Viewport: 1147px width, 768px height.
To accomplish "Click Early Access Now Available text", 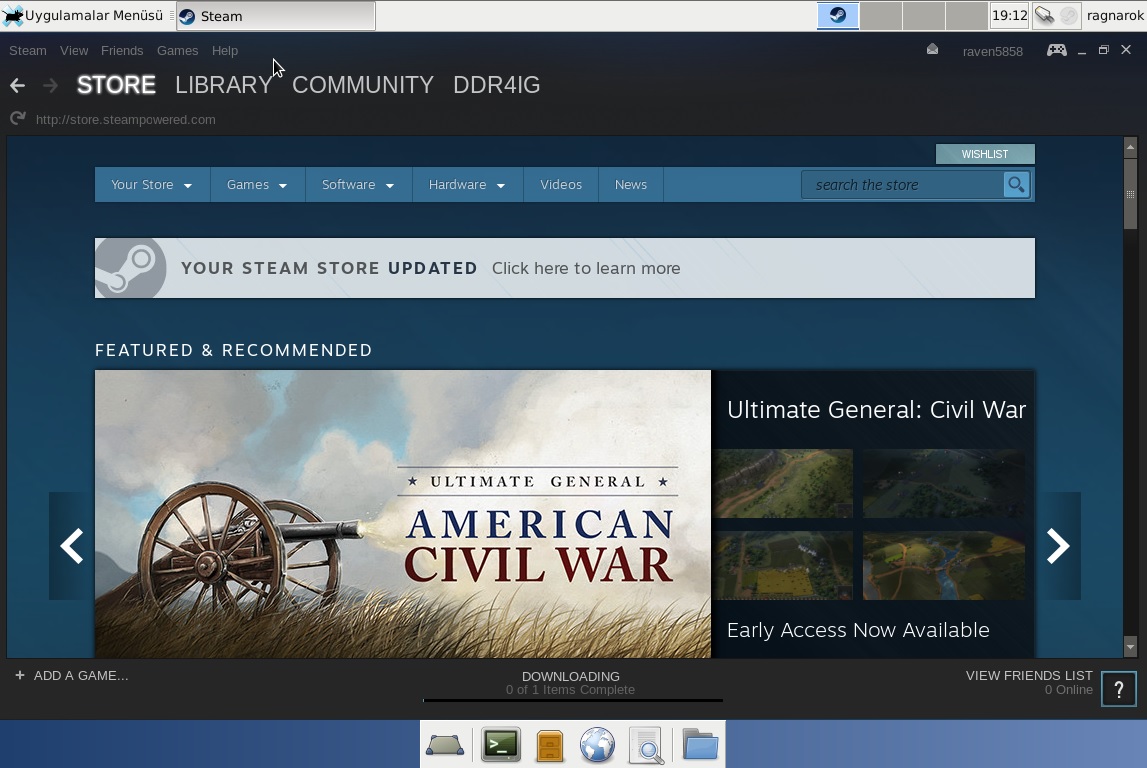I will [x=858, y=630].
